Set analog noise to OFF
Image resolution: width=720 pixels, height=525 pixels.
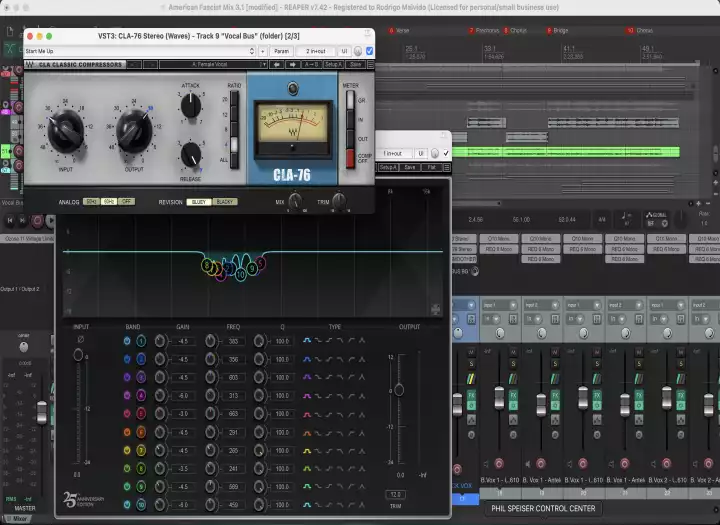[x=126, y=202]
